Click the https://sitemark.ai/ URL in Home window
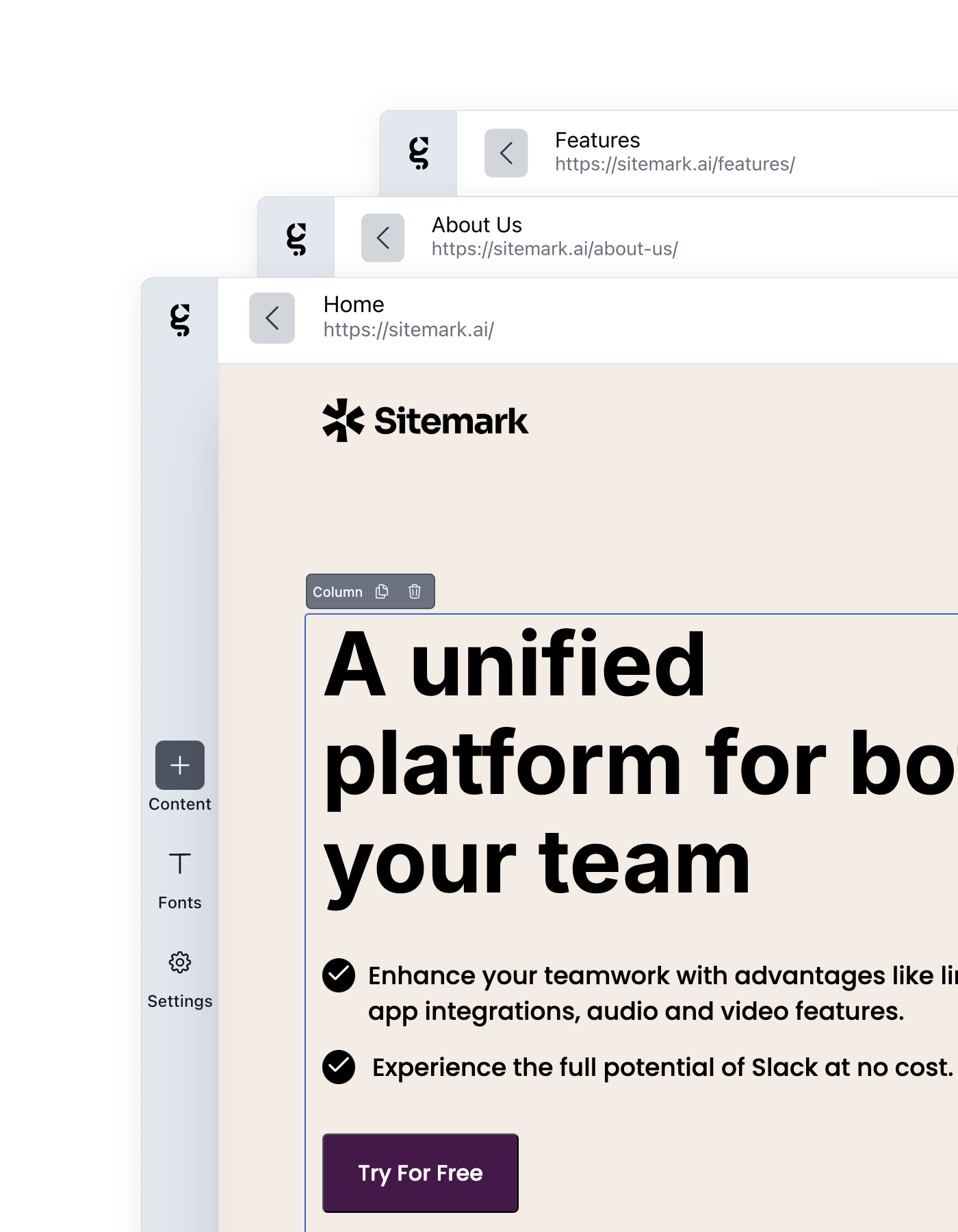958x1232 pixels. tap(409, 330)
